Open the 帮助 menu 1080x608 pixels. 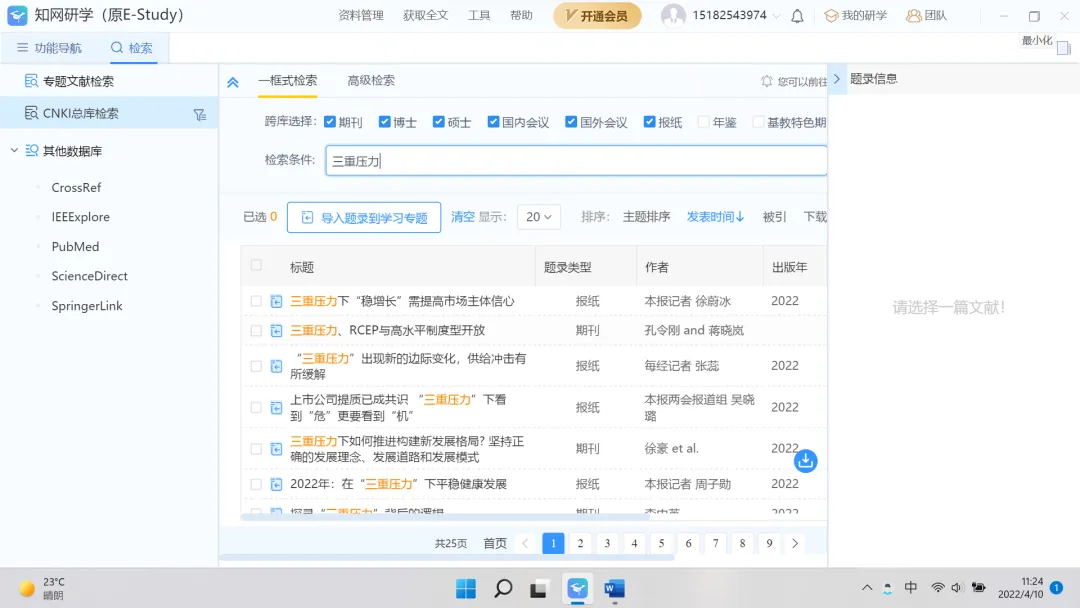pos(521,15)
